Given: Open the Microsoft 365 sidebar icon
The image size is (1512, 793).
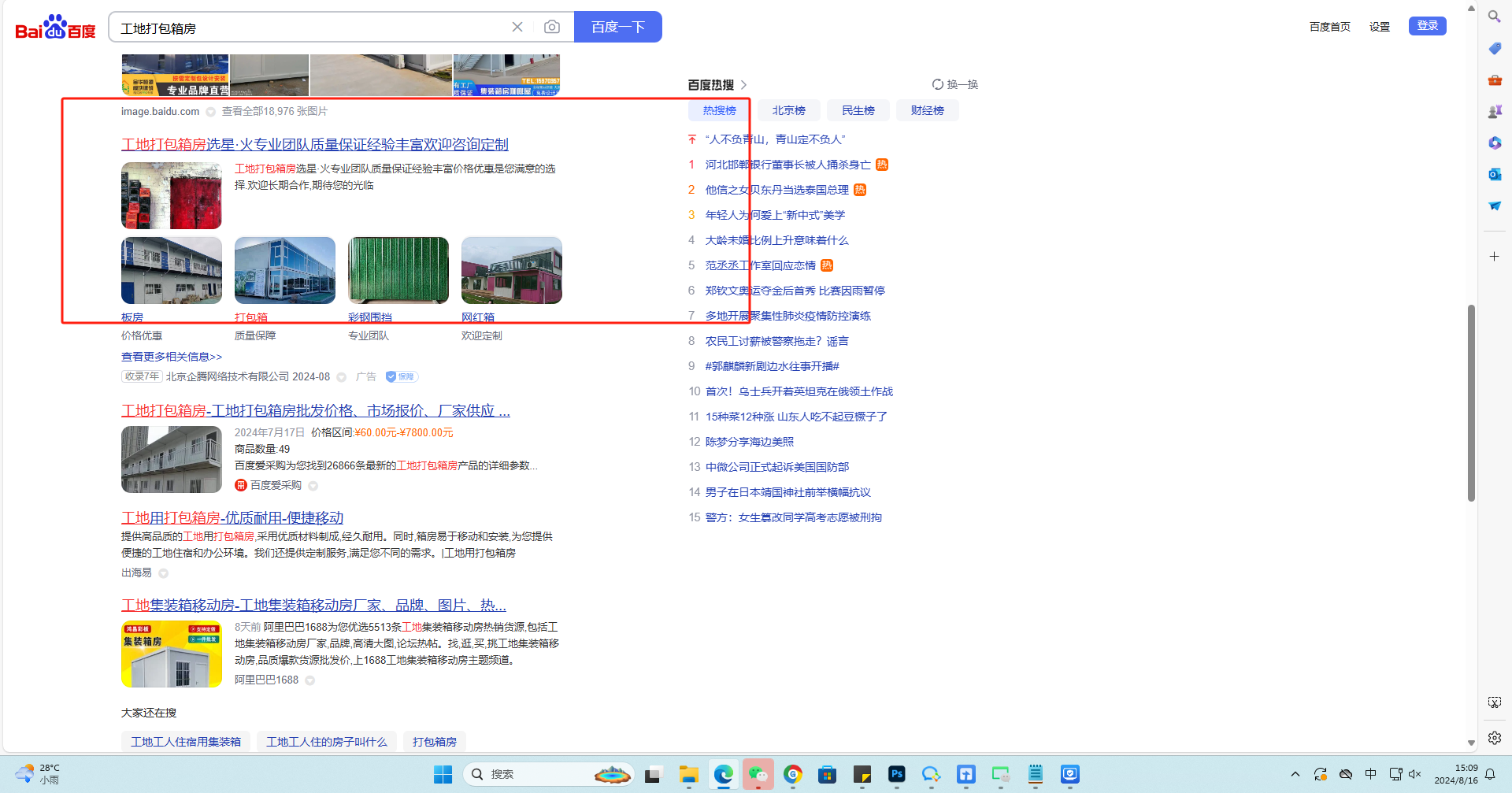Looking at the screenshot, I should 1494,143.
